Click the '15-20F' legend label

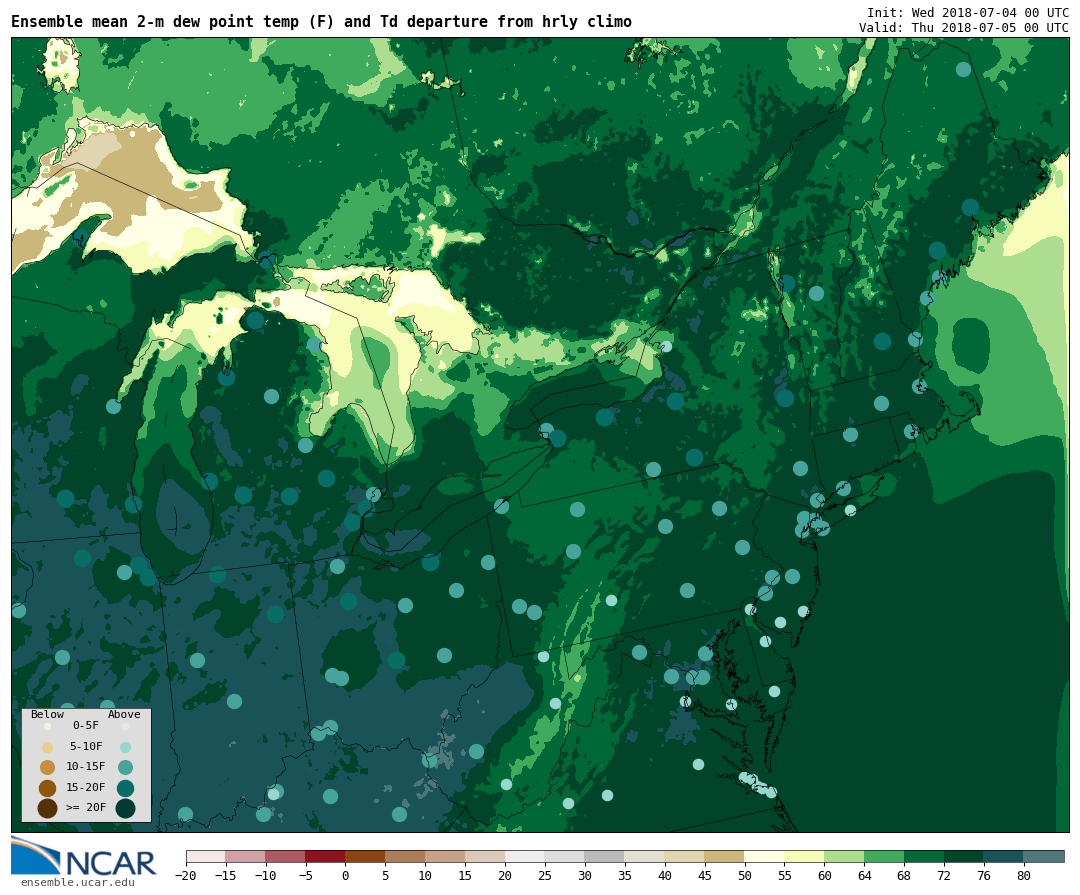(85, 787)
